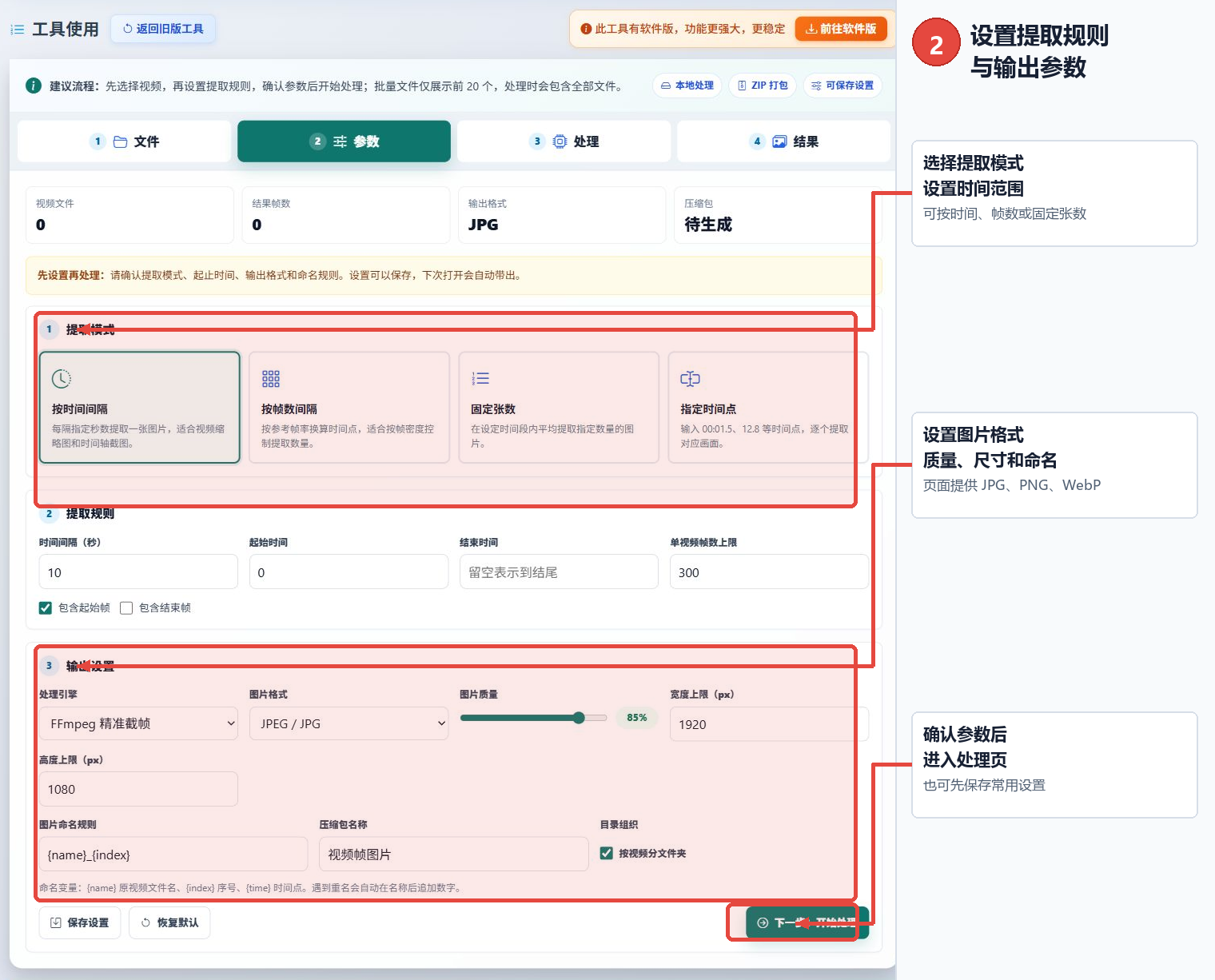Click the 单视频帧数上限 input field
1215x980 pixels.
[769, 572]
